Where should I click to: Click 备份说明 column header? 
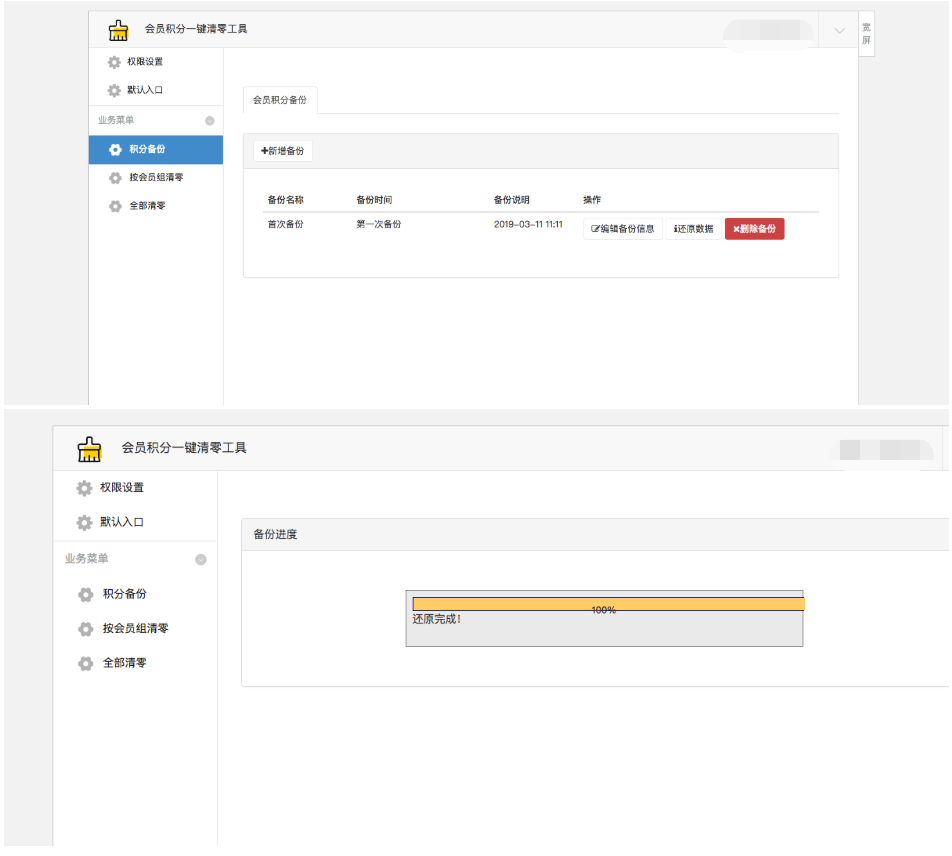(512, 200)
